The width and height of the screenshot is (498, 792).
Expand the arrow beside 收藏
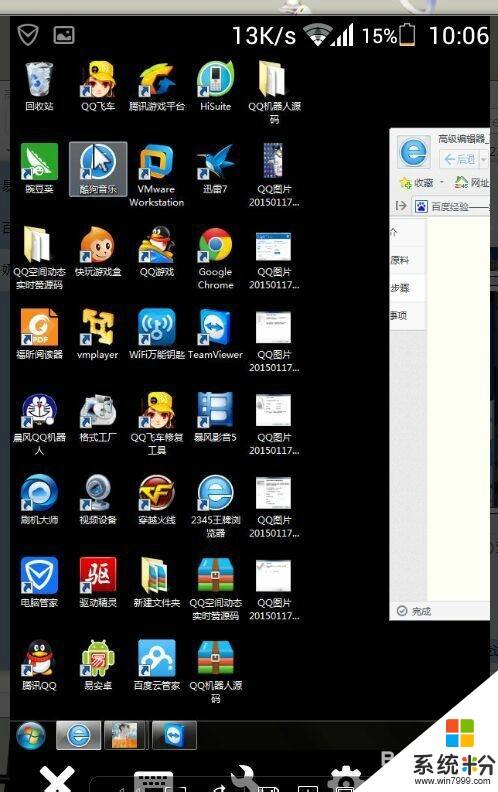[442, 182]
